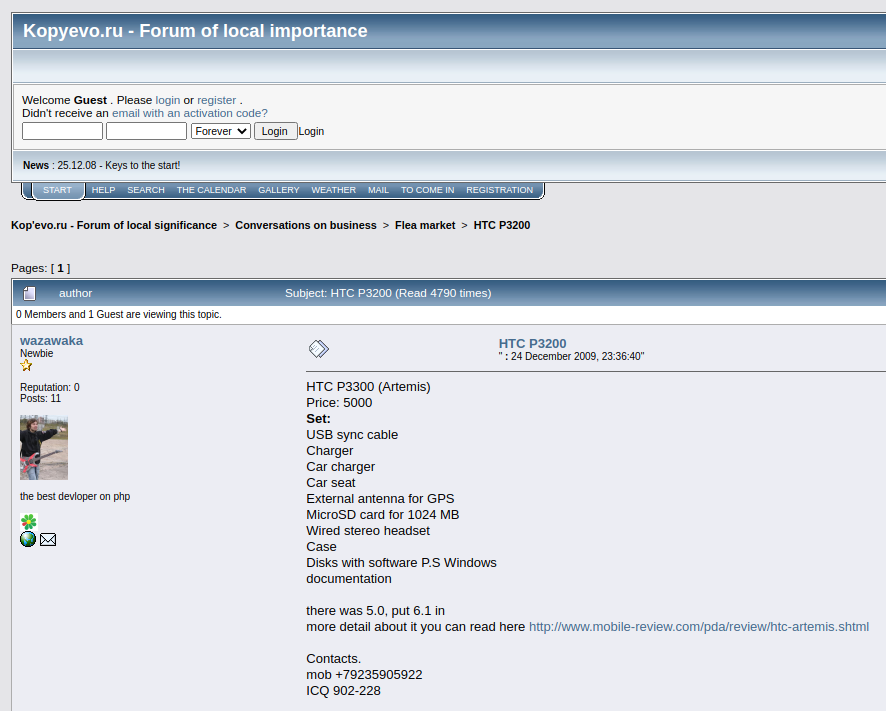Follow the register link in welcome text
886x711 pixels.
click(x=216, y=100)
